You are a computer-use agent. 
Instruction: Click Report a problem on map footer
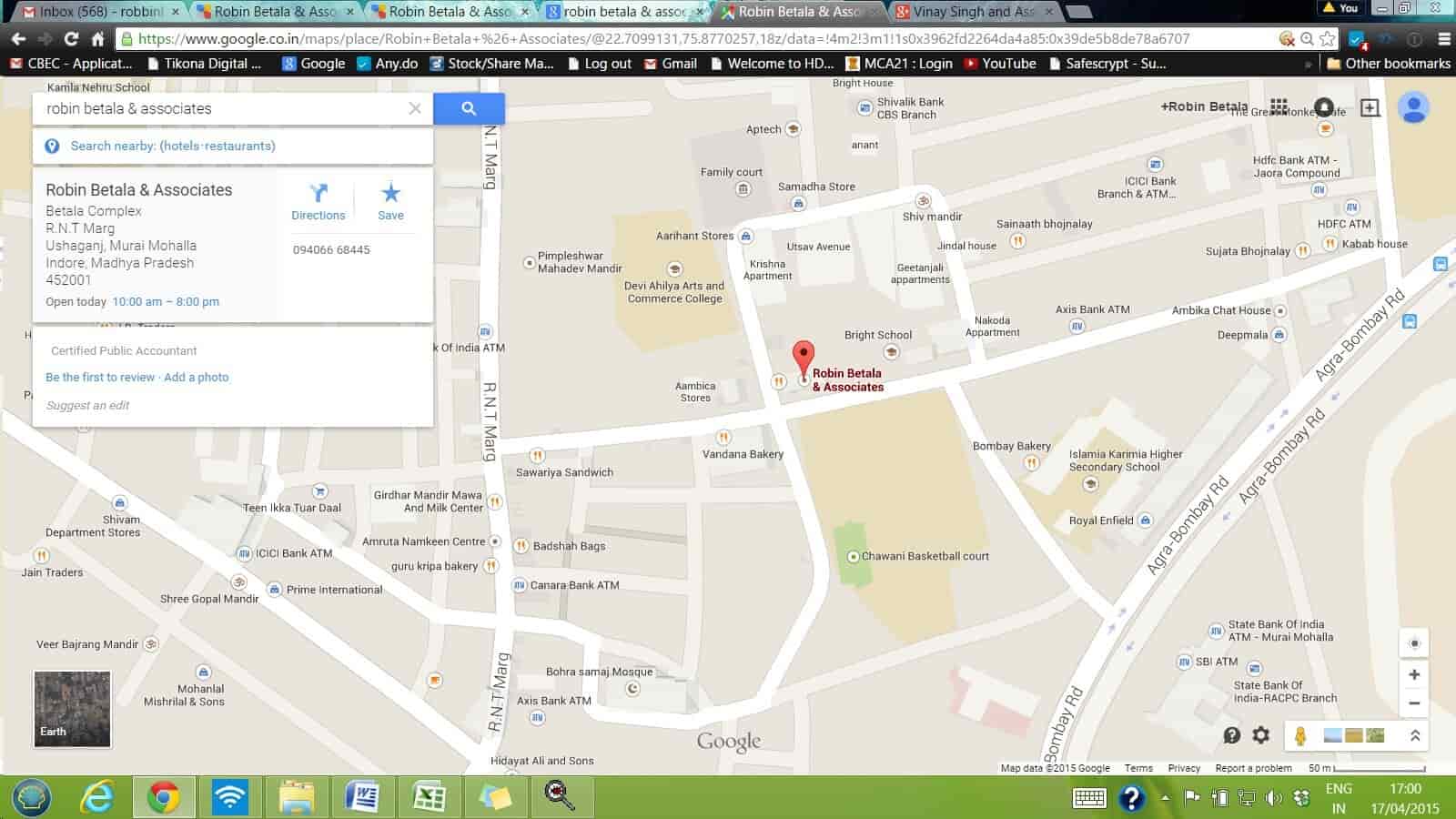(1253, 768)
